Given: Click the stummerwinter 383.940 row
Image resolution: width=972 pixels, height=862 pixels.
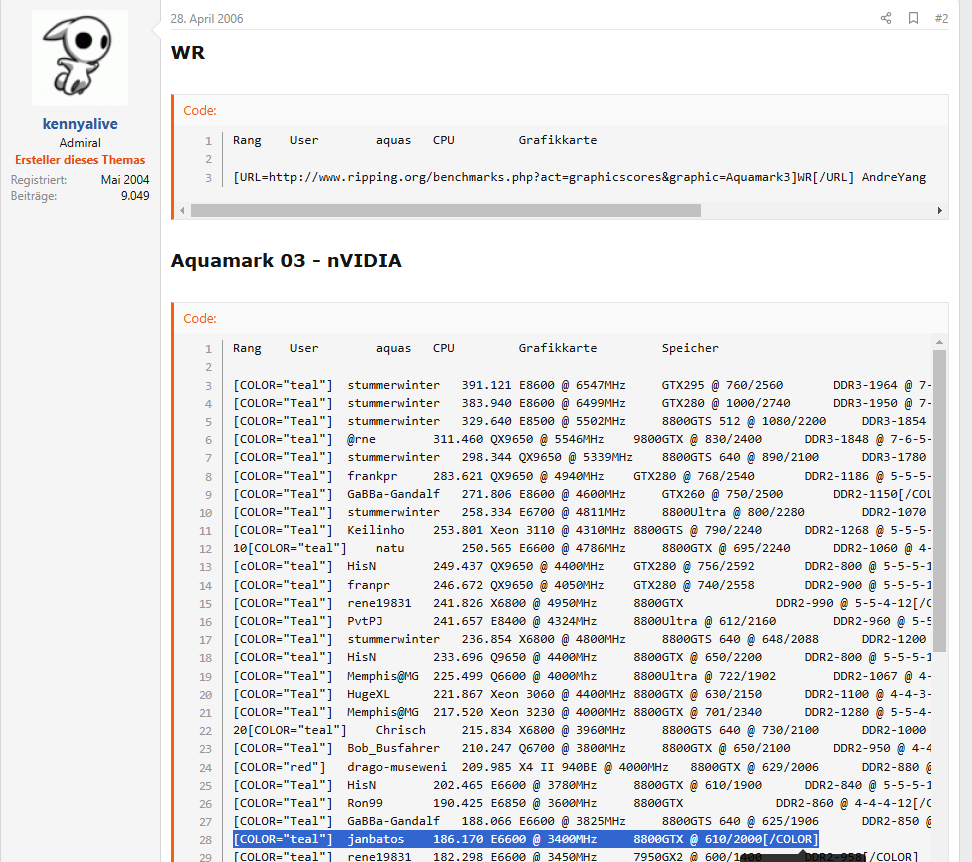Looking at the screenshot, I should point(582,403).
